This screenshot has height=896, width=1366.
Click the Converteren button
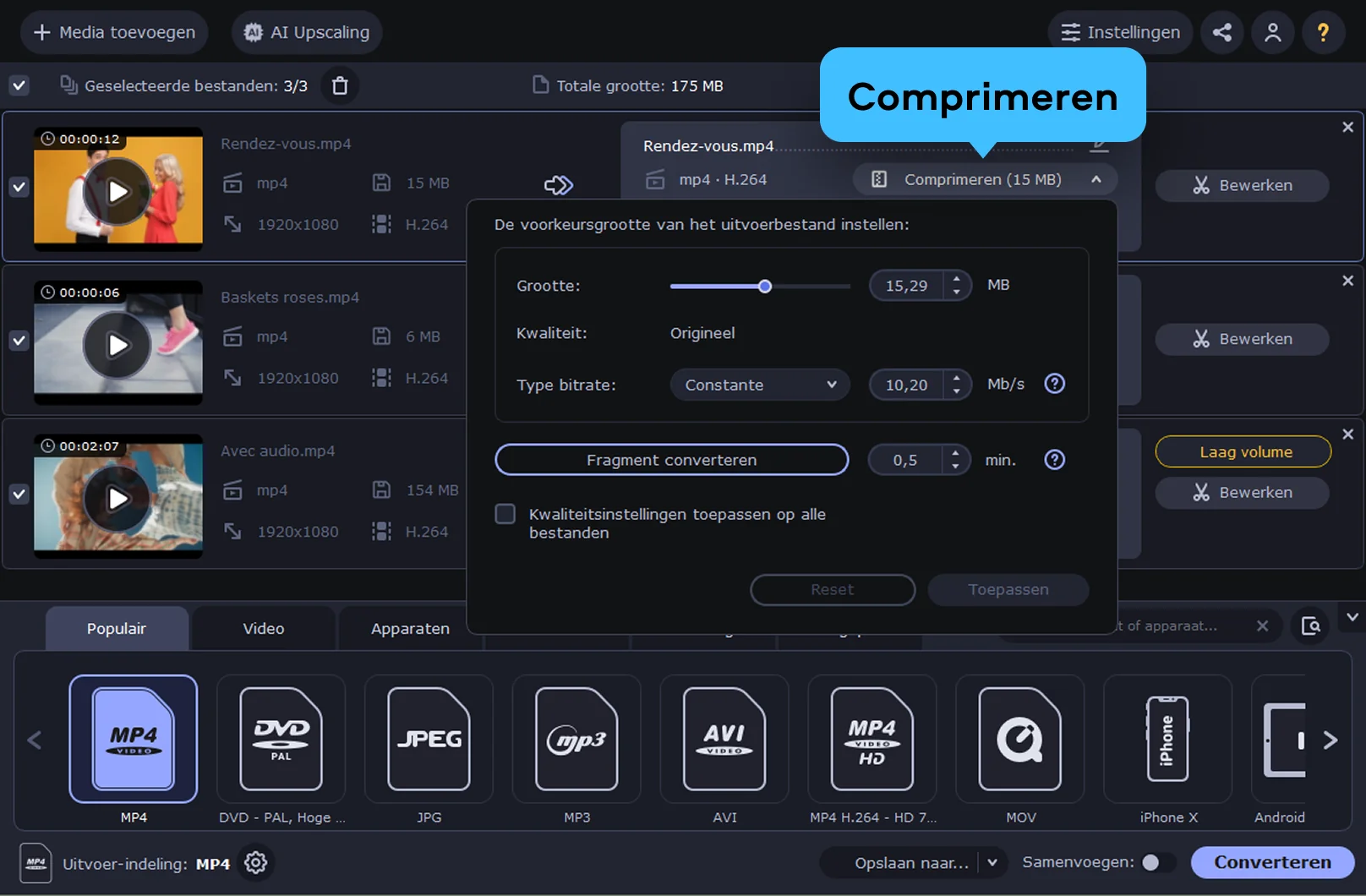[x=1272, y=862]
